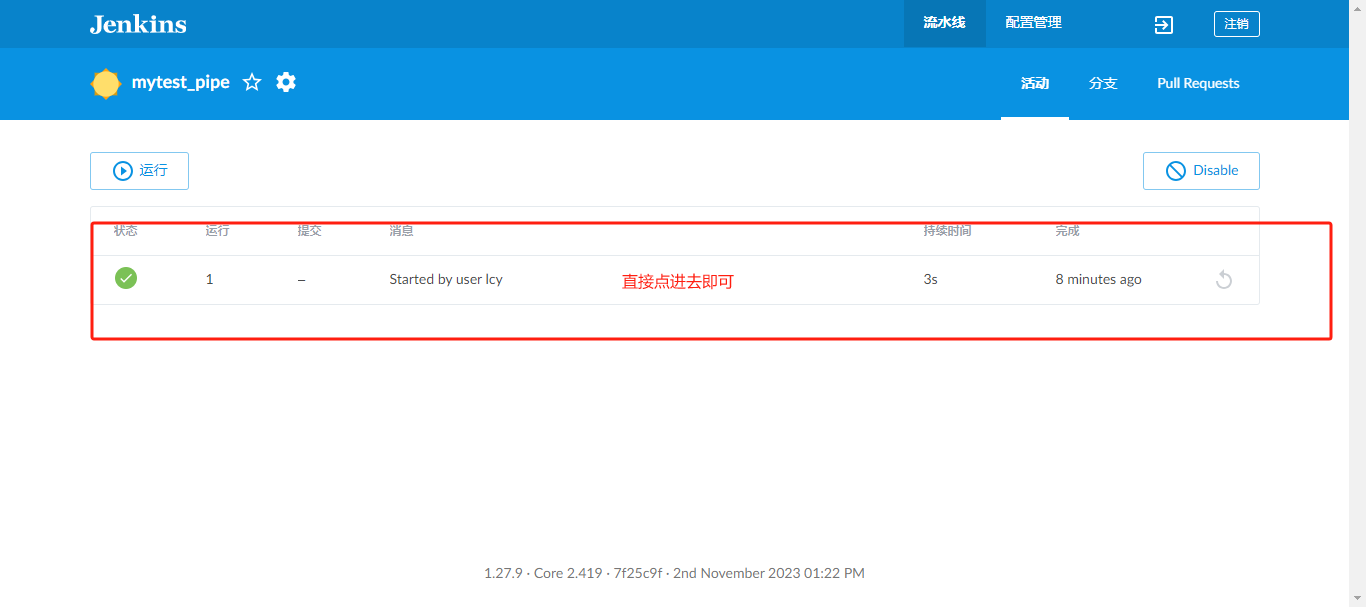1366x607 pixels.
Task: Sort by the 完成 column header
Action: (x=1067, y=230)
